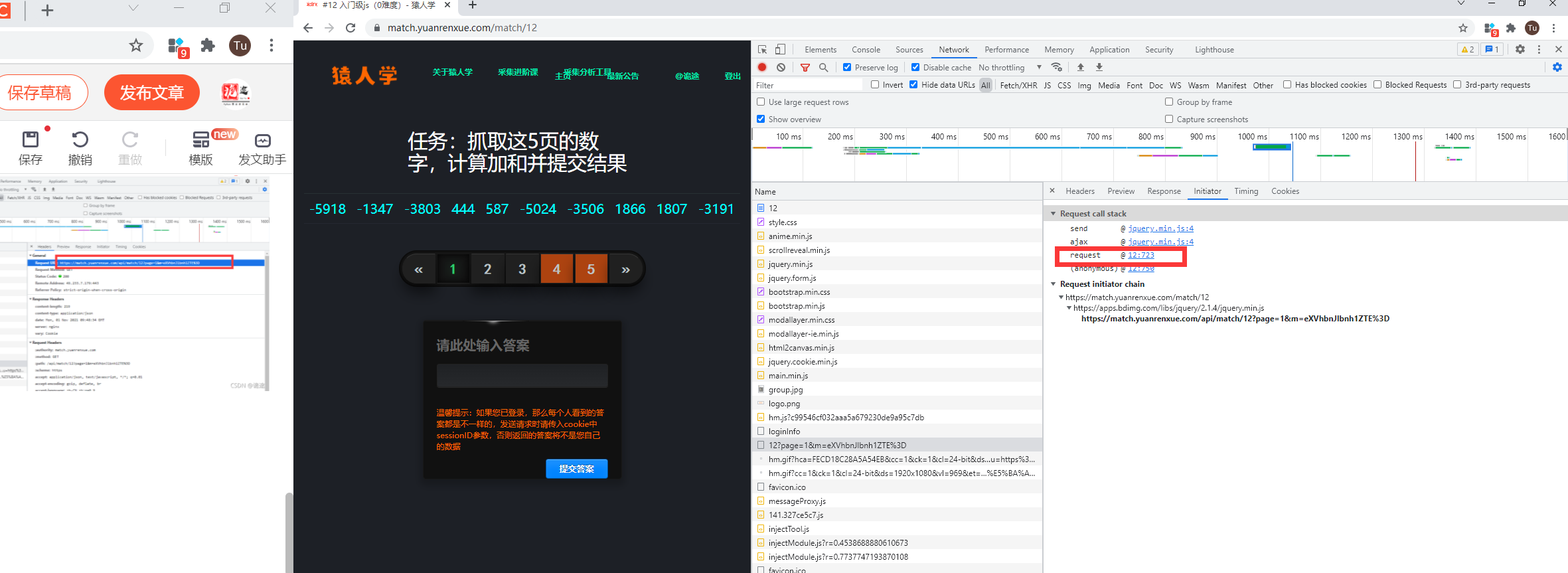Open DevTools settings gear
1568x573 pixels.
(x=1520, y=49)
